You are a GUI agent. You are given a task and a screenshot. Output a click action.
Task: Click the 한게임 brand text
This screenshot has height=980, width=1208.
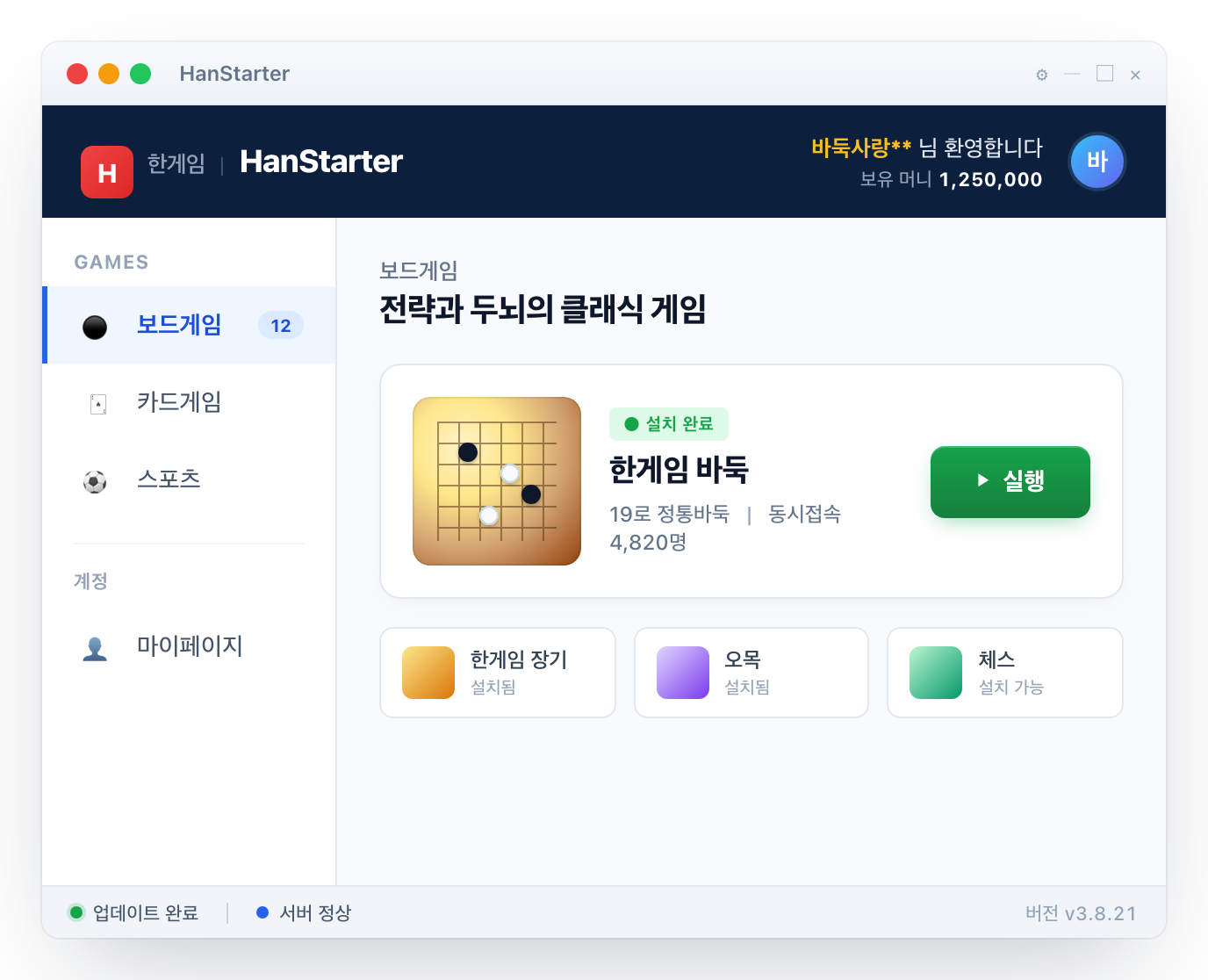coord(176,163)
